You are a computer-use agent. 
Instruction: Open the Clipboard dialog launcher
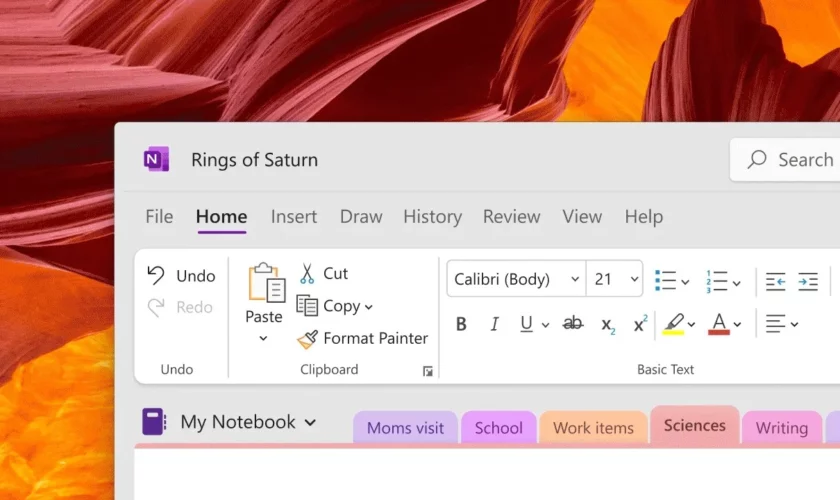pos(428,371)
